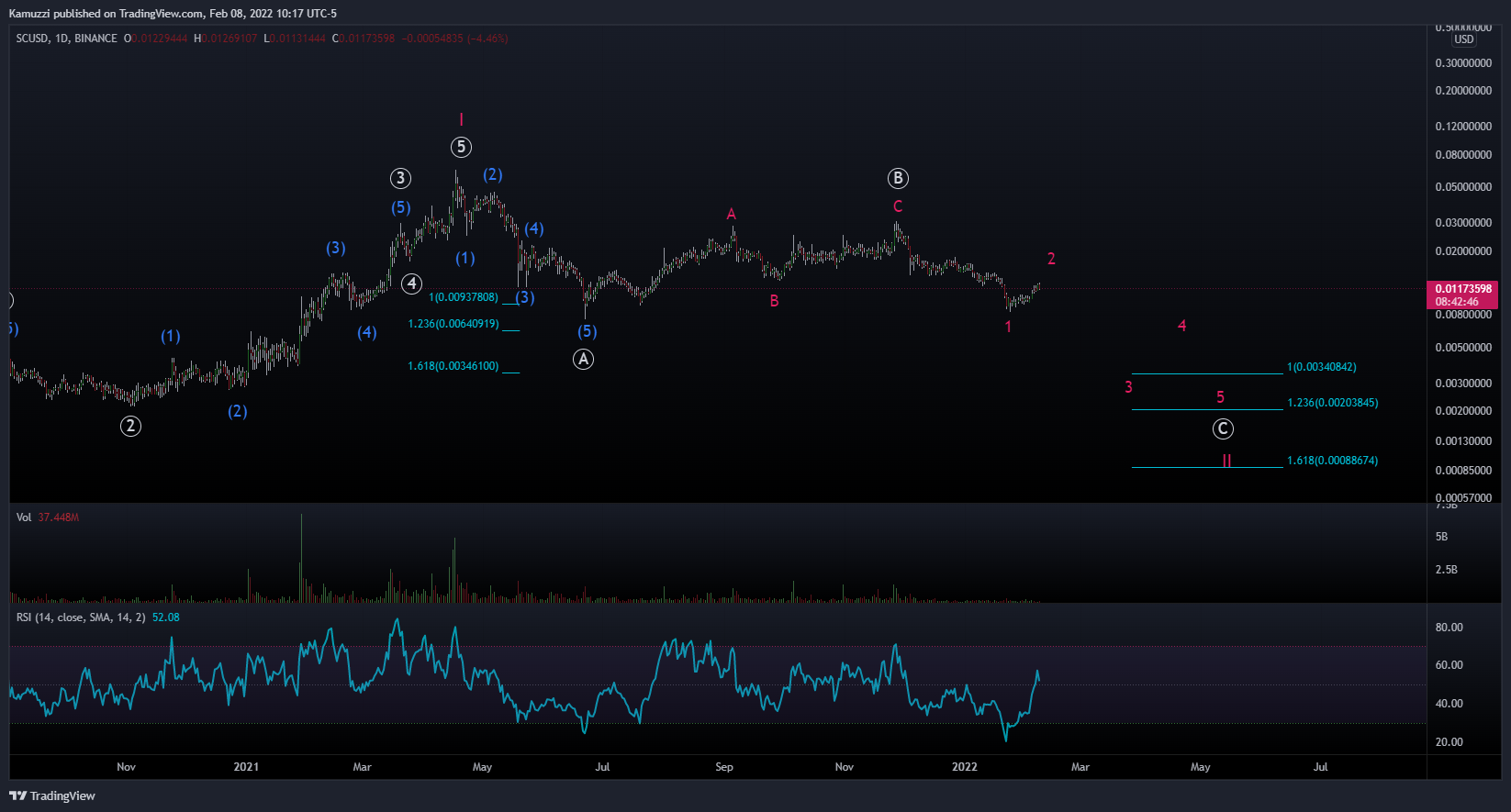Image resolution: width=1511 pixels, height=812 pixels.
Task: Click Fibonacci level 1.236(0.00640919)
Action: (453, 324)
